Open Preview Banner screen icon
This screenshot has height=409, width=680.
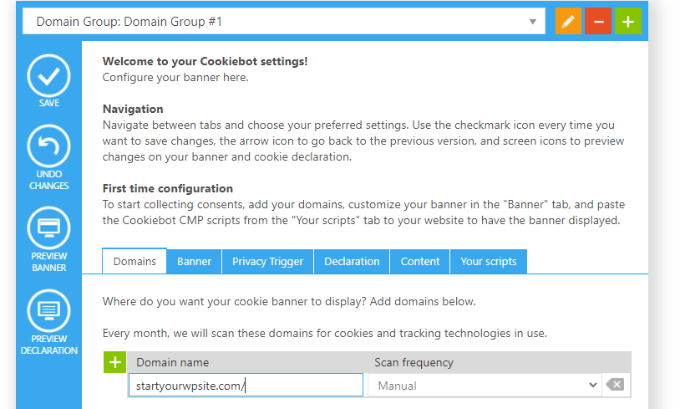(49, 228)
